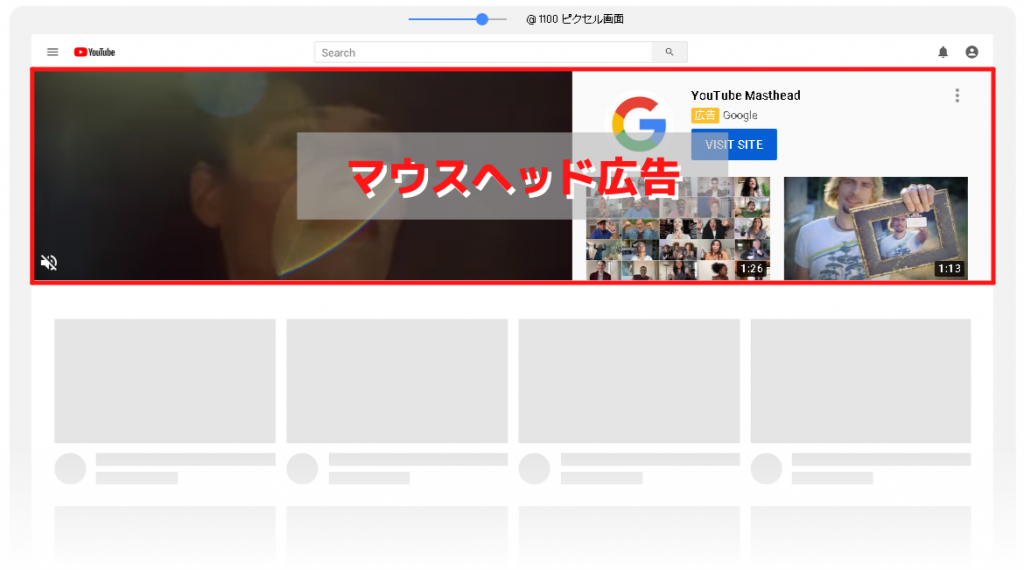The width and height of the screenshot is (1024, 570).
Task: Open the notifications bell
Action: coord(943,52)
